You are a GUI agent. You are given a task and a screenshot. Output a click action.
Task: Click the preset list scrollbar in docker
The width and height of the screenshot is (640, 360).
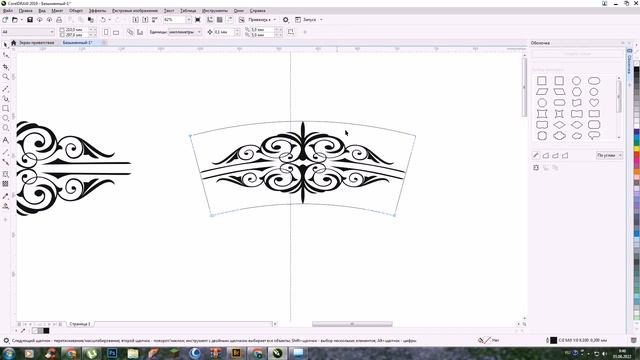click(619, 96)
